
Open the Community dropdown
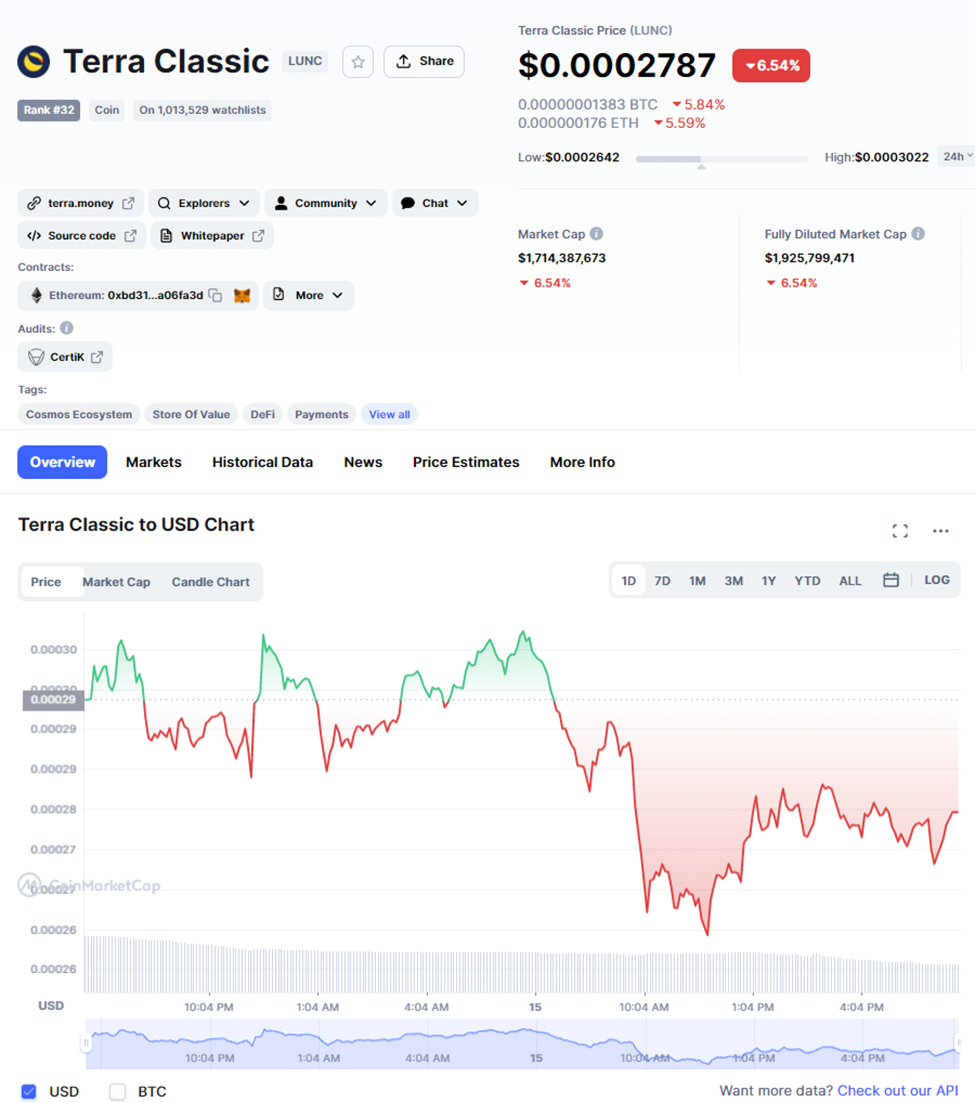click(x=325, y=203)
